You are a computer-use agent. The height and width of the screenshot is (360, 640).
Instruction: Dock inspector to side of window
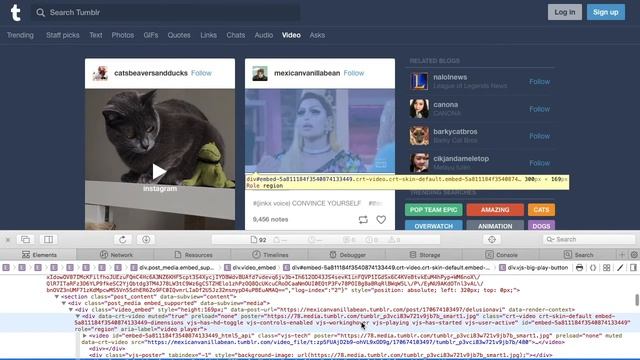pos(49,240)
